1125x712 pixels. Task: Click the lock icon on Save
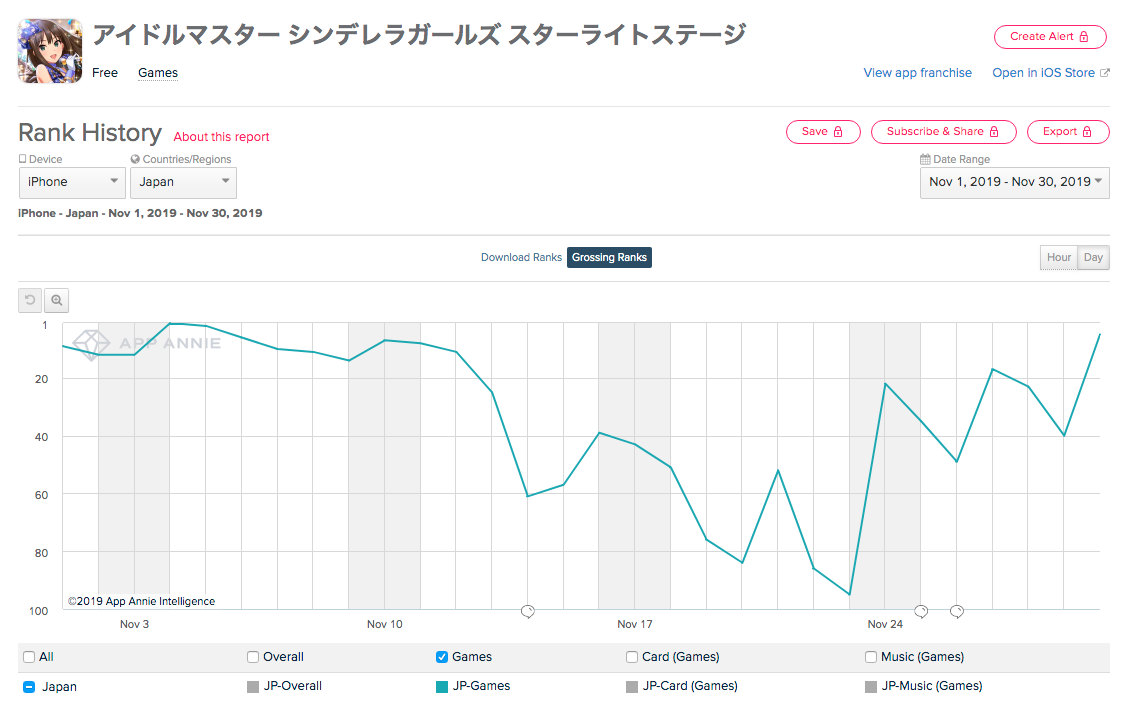(838, 132)
